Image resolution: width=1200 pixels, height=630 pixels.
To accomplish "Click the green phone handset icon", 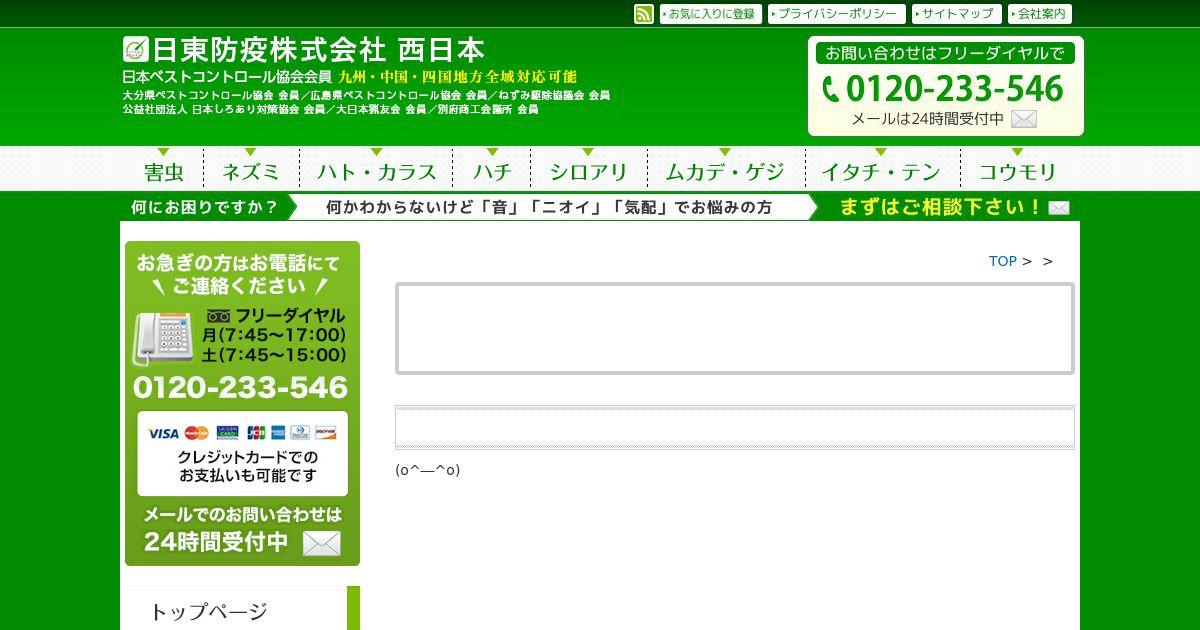I will click(x=831, y=90).
